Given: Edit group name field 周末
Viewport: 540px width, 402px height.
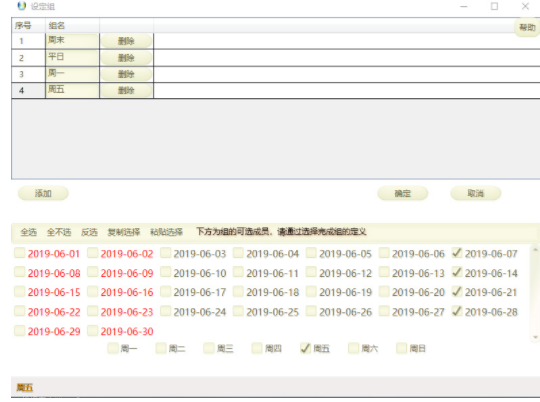Looking at the screenshot, I should click(x=72, y=41).
